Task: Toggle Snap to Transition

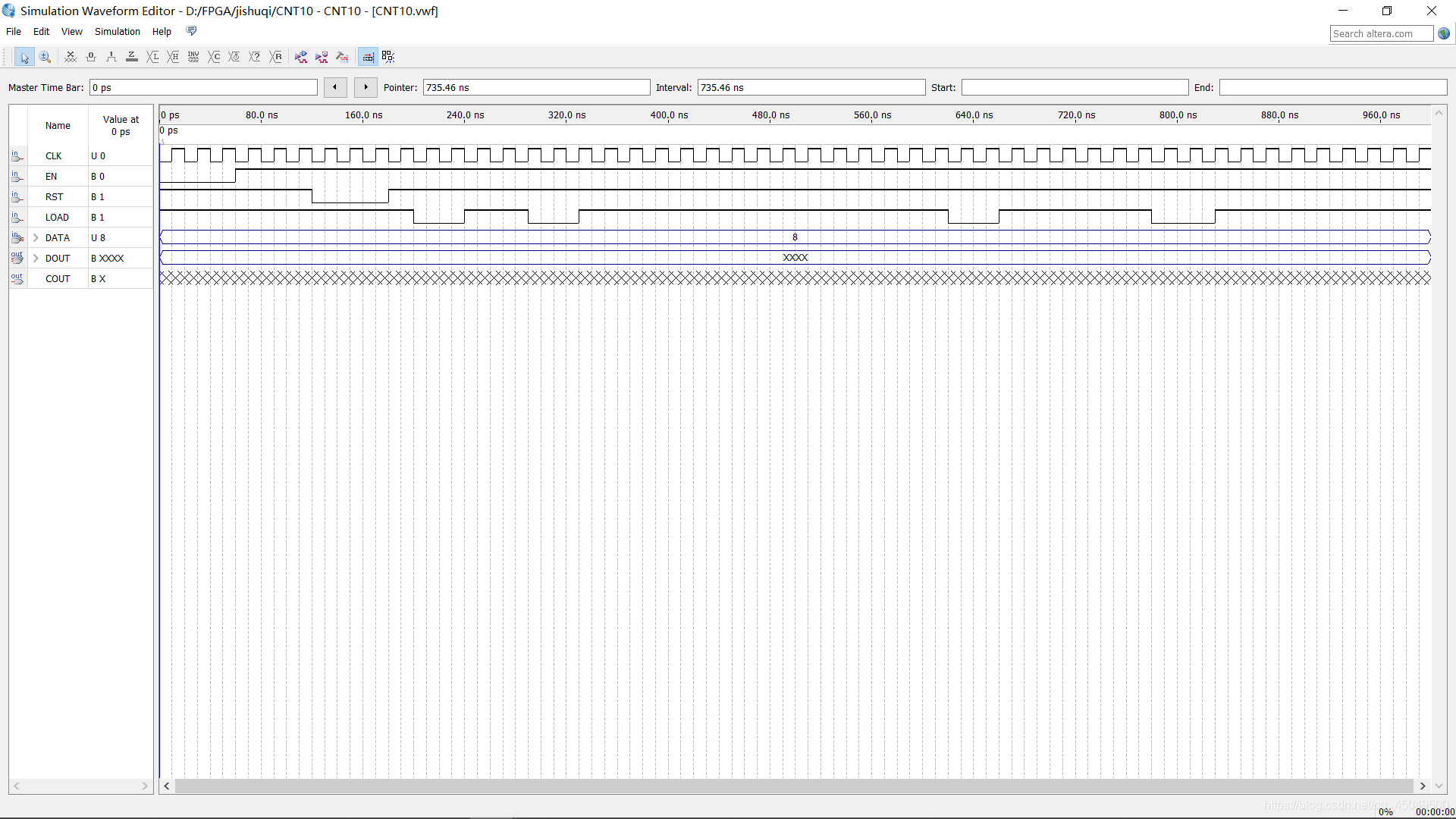Action: click(388, 57)
